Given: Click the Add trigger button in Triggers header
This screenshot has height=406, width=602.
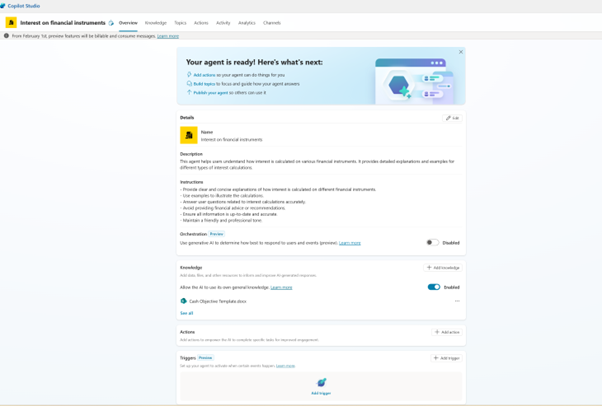Looking at the screenshot, I should pos(446,358).
